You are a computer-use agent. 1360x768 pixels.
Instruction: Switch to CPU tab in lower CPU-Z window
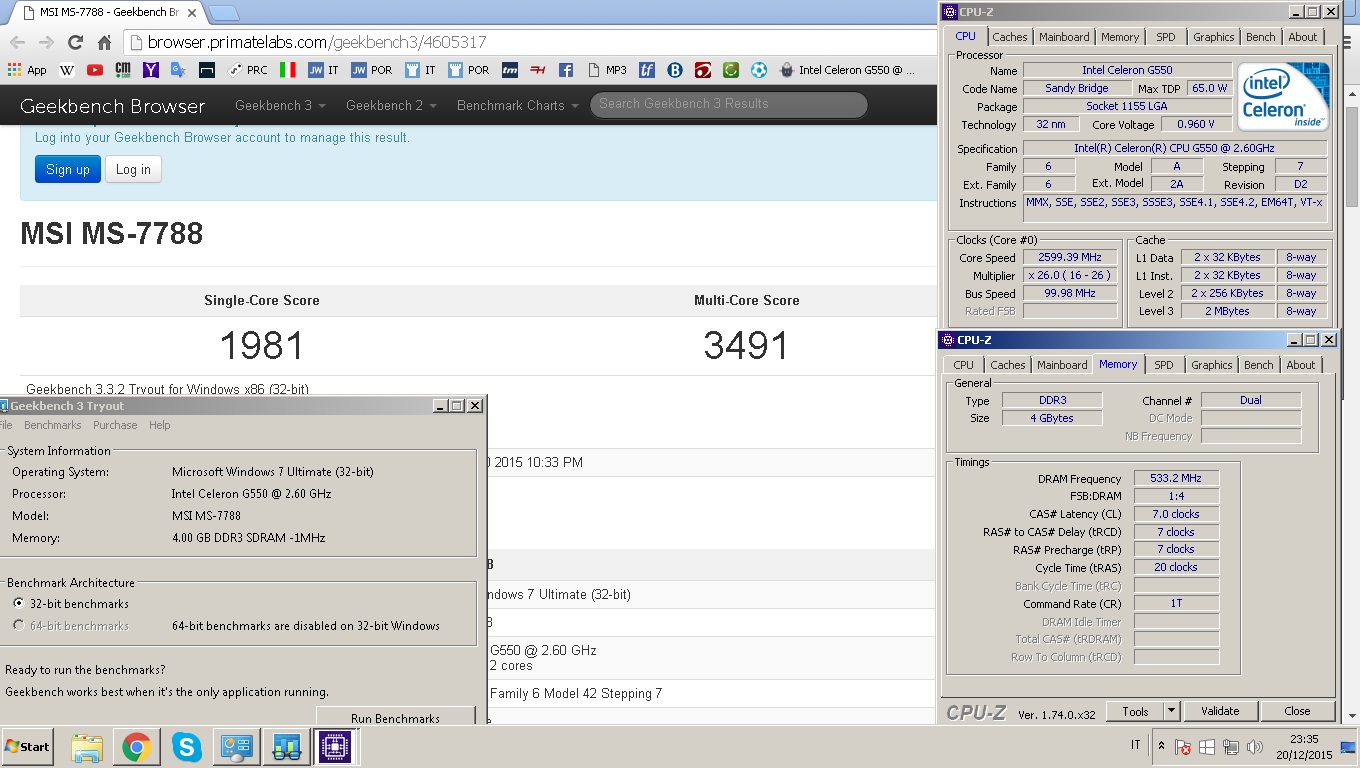pos(963,365)
